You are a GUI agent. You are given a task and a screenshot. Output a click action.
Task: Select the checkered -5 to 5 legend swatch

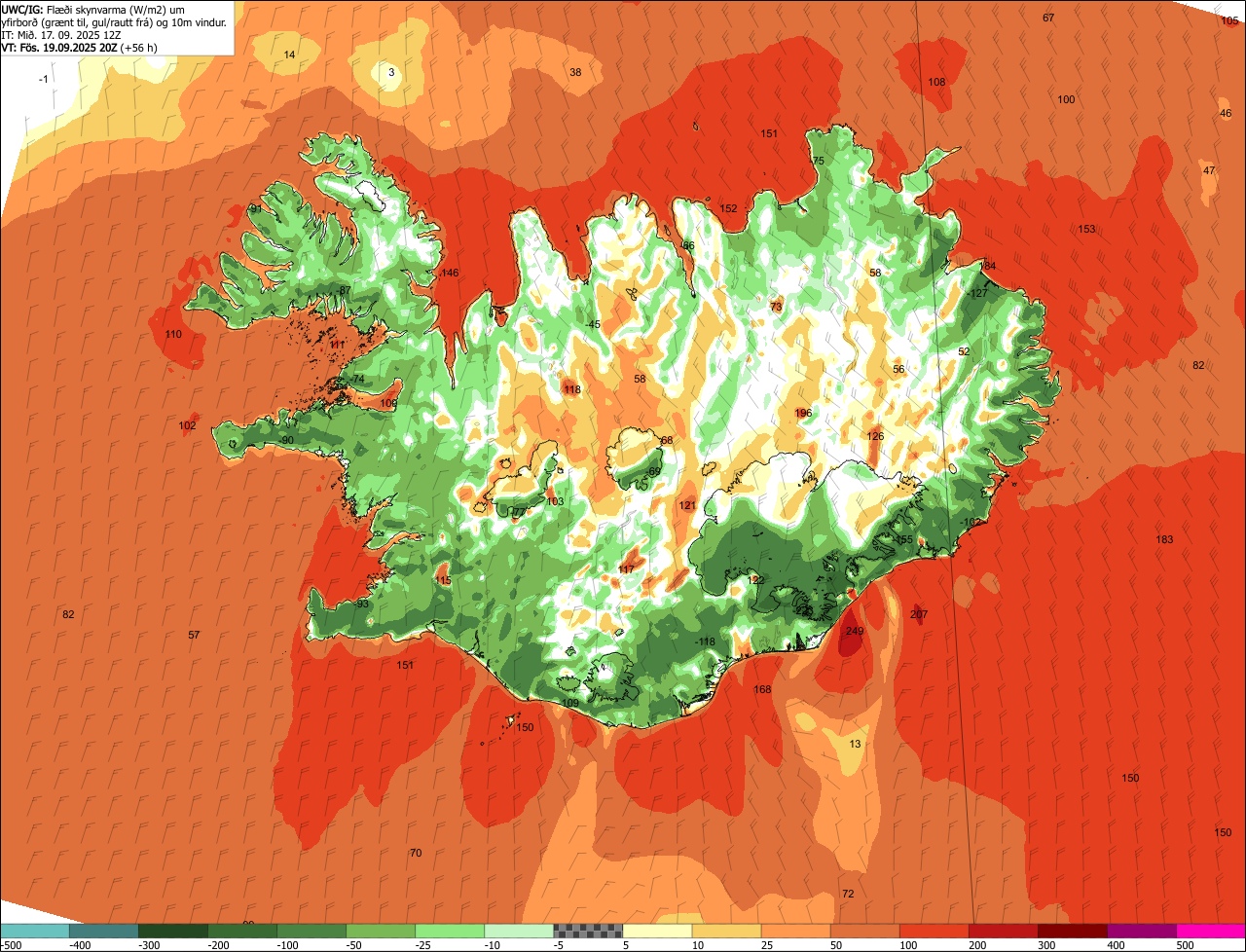588,931
